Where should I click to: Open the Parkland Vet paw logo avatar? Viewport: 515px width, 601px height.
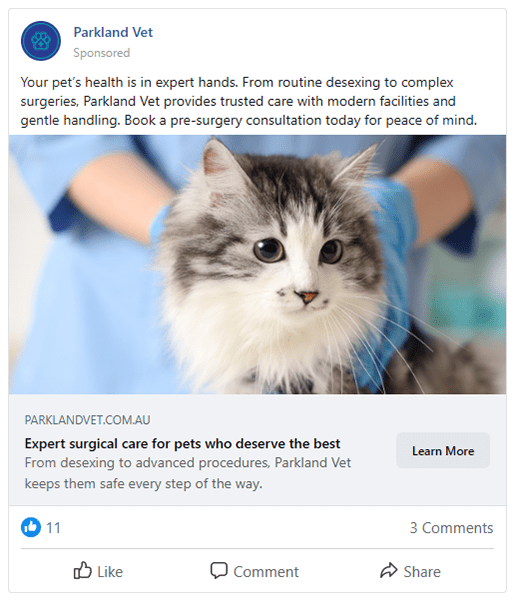coord(41,41)
